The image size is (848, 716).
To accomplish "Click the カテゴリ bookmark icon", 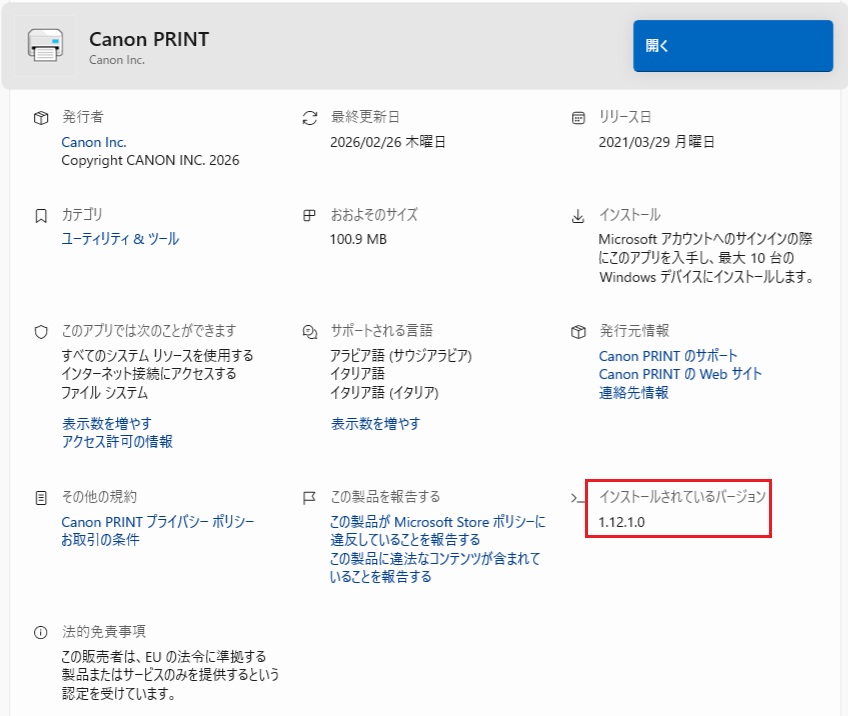I will coord(41,216).
